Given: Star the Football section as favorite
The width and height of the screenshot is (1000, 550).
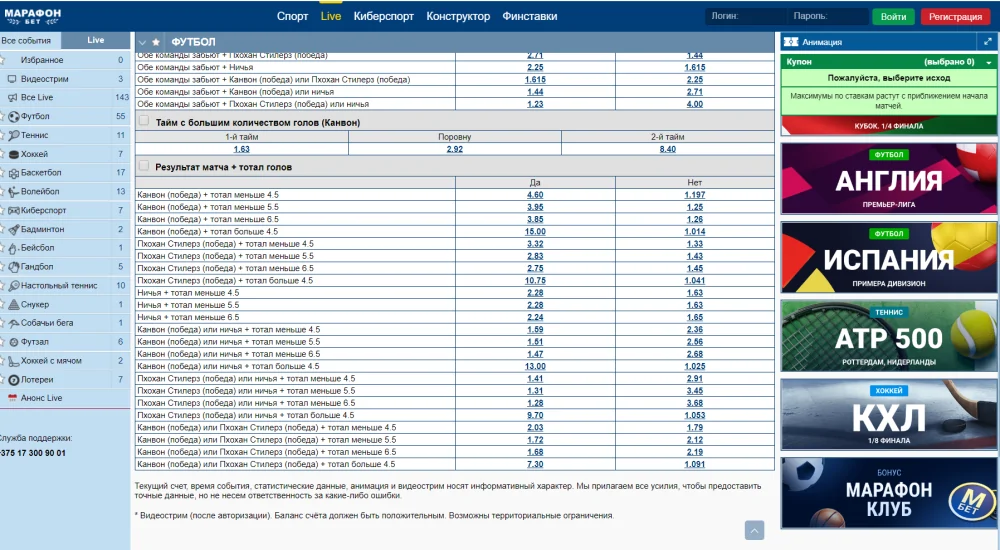Looking at the screenshot, I should pos(156,41).
